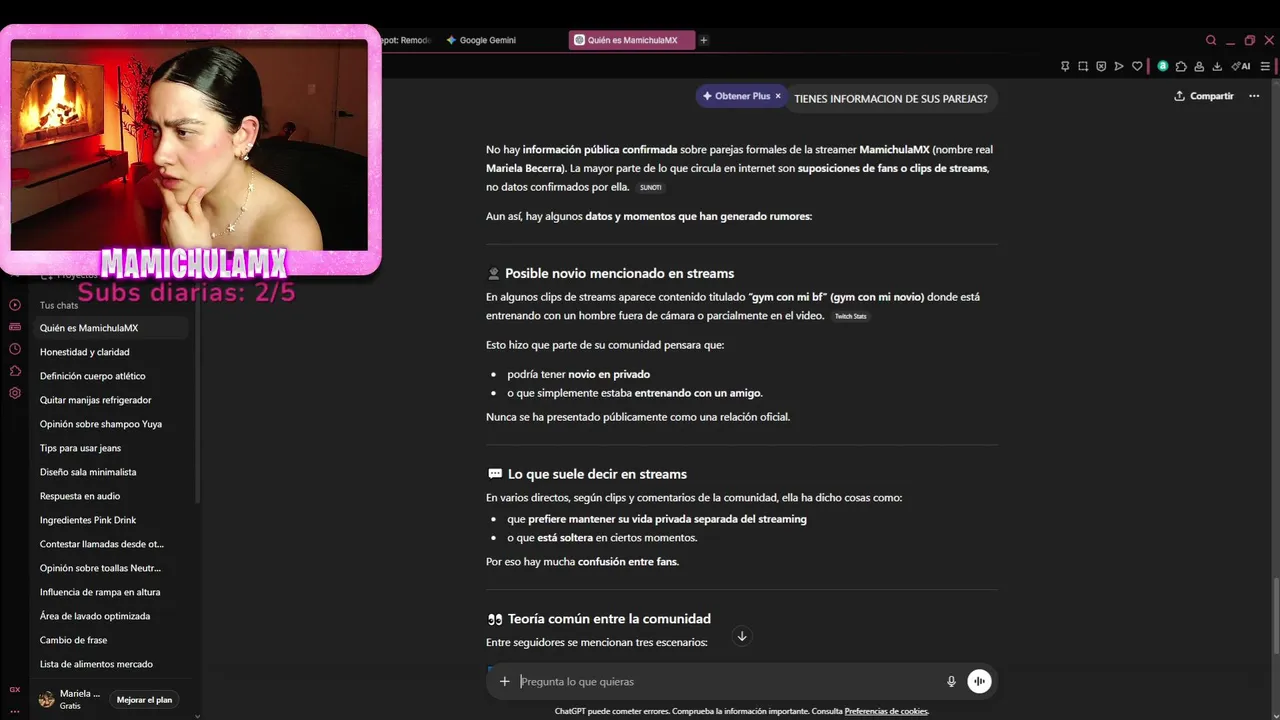Screen dimensions: 1280x720
Task: Start voice mode with the waveform button
Action: (979, 681)
